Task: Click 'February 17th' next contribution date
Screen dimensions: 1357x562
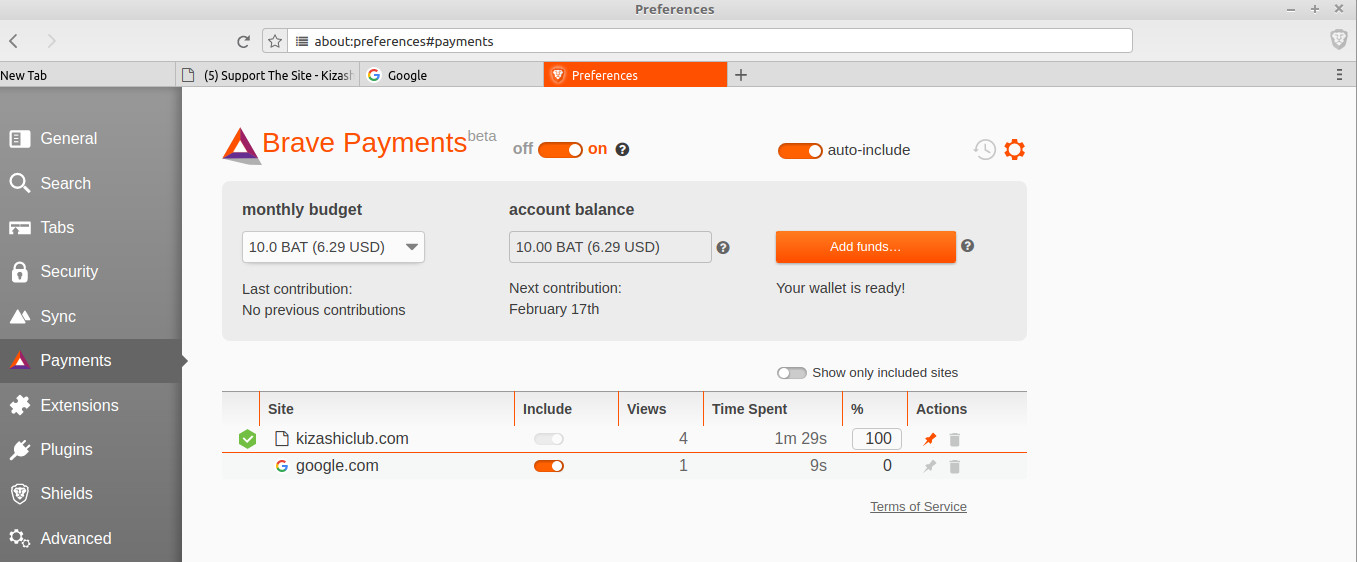Action: (x=554, y=309)
